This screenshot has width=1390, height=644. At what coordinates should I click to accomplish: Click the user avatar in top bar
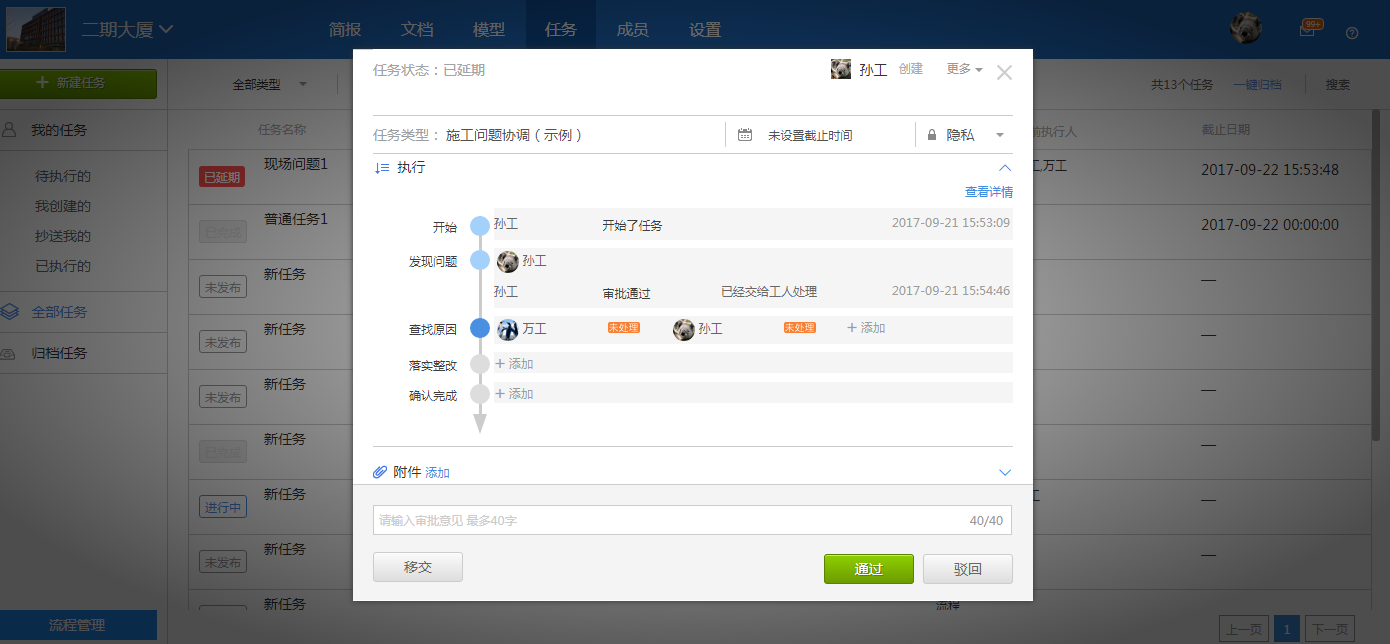click(1245, 29)
